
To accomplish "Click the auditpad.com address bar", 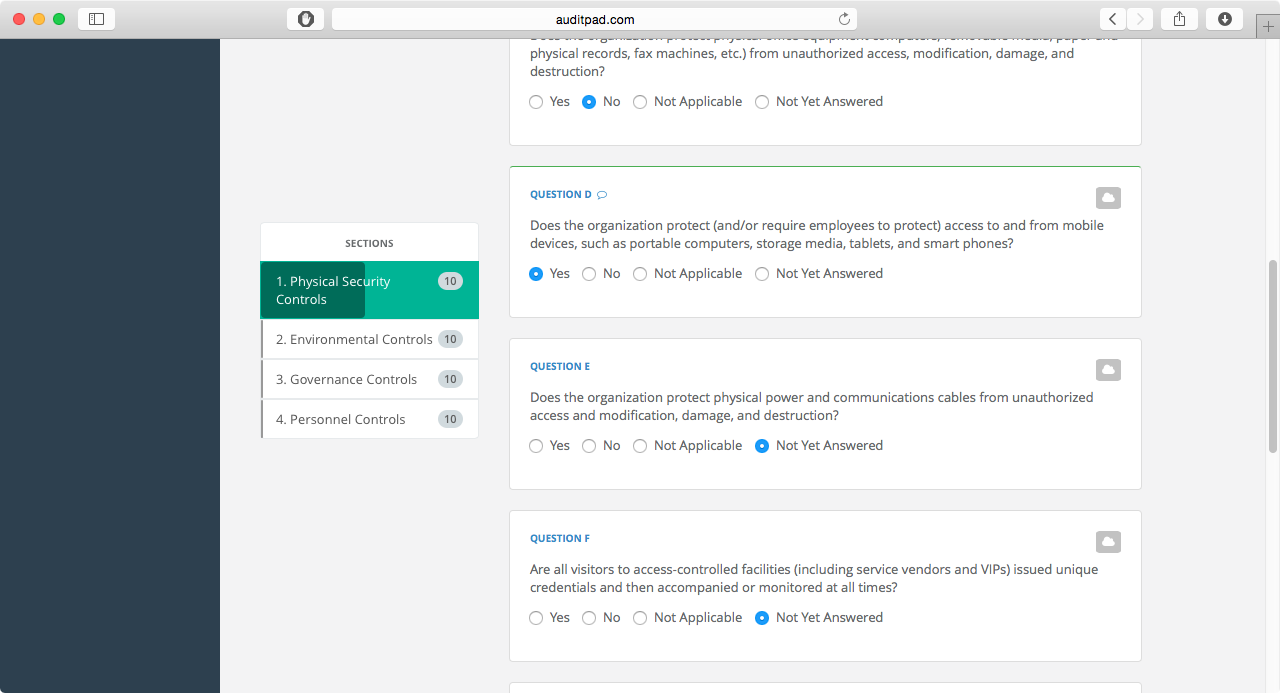I will pyautogui.click(x=594, y=19).
